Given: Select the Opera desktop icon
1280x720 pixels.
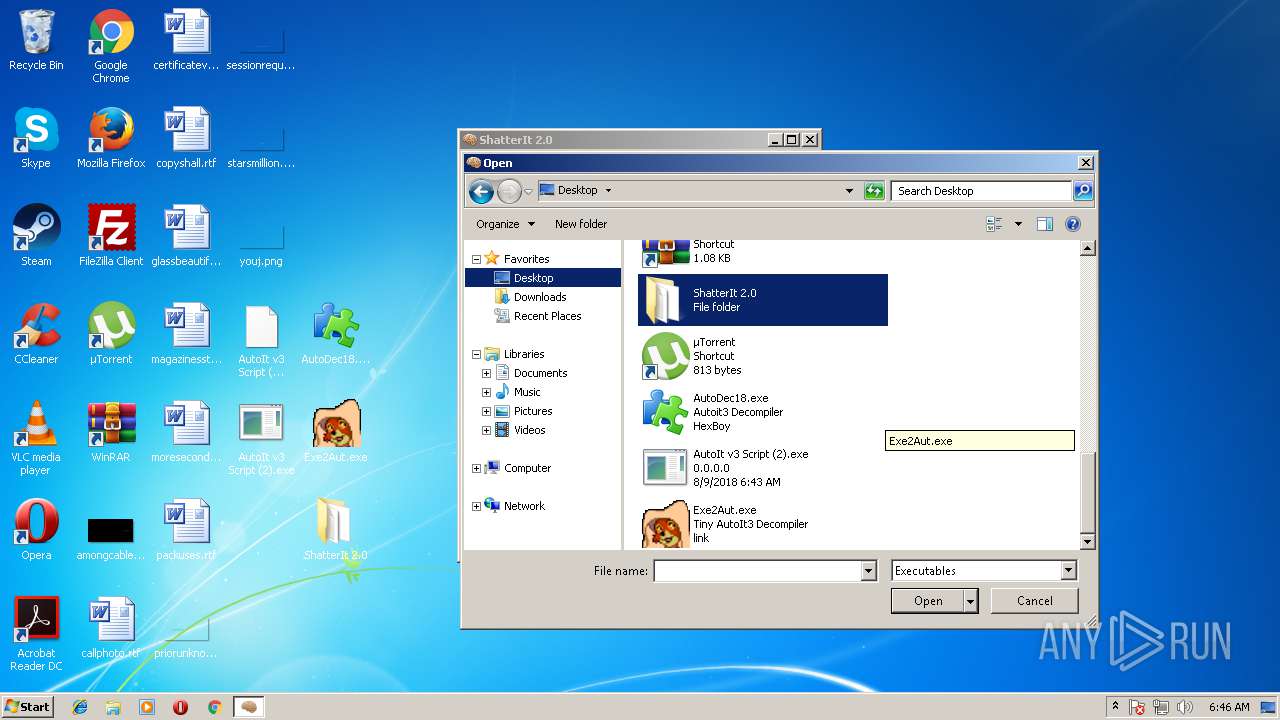Looking at the screenshot, I should (x=36, y=531).
